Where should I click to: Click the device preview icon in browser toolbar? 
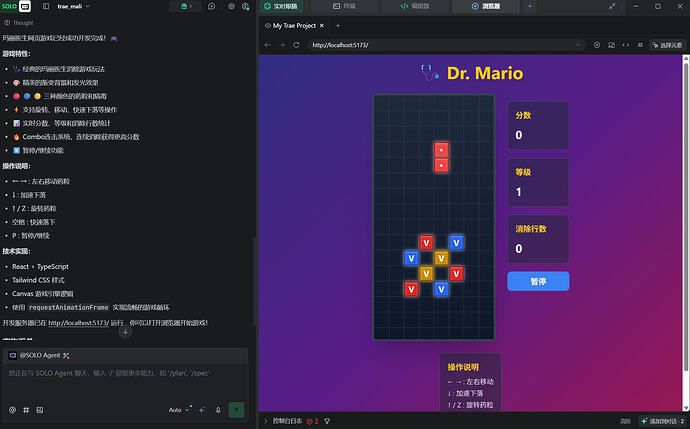[x=611, y=45]
